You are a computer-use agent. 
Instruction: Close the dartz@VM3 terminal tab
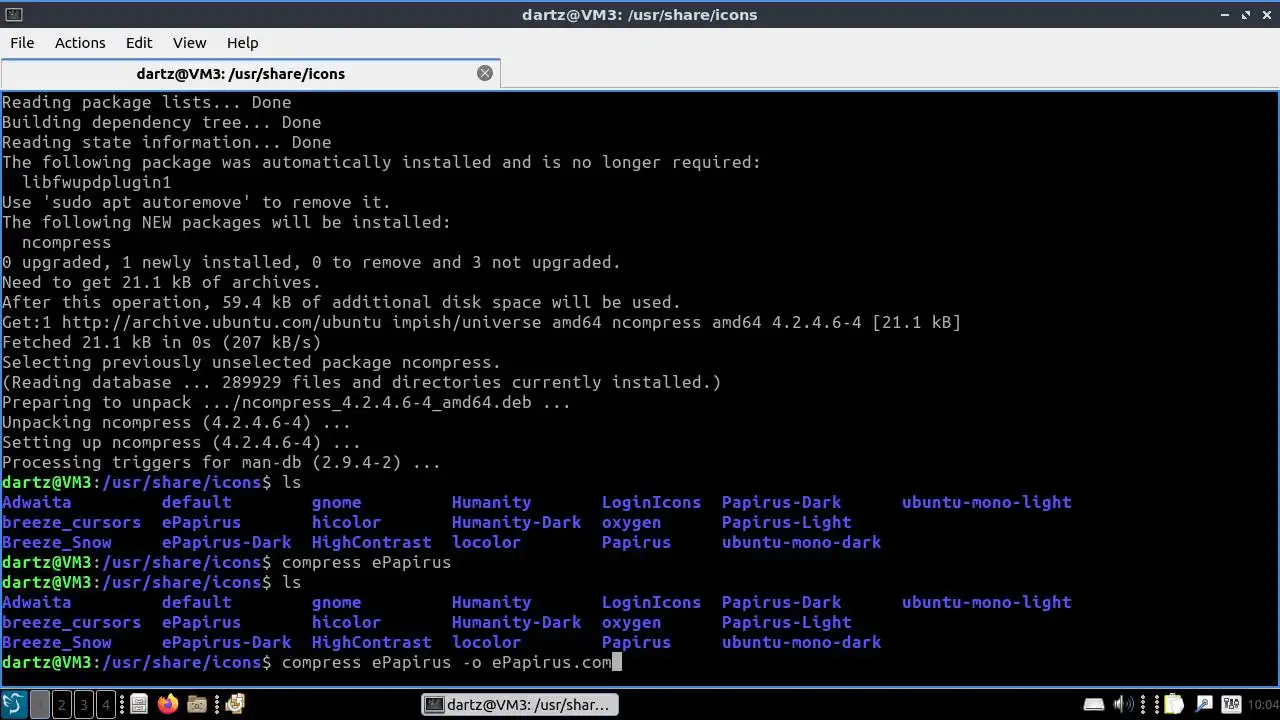tap(485, 73)
